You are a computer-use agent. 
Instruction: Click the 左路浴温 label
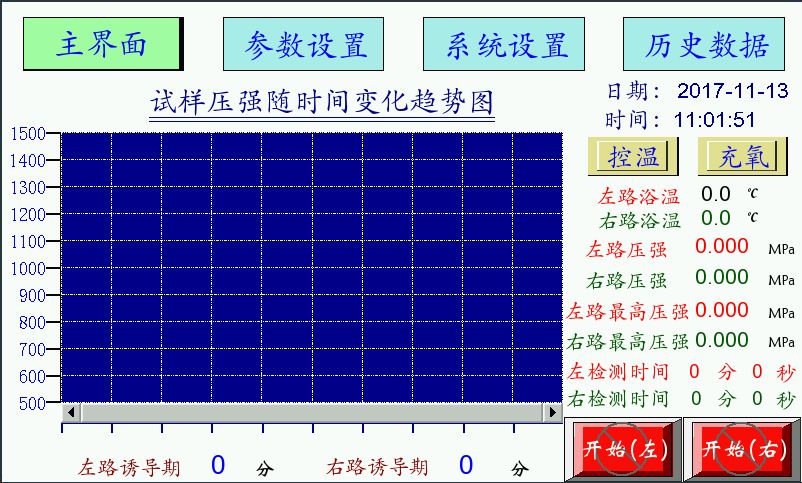[x=639, y=196]
